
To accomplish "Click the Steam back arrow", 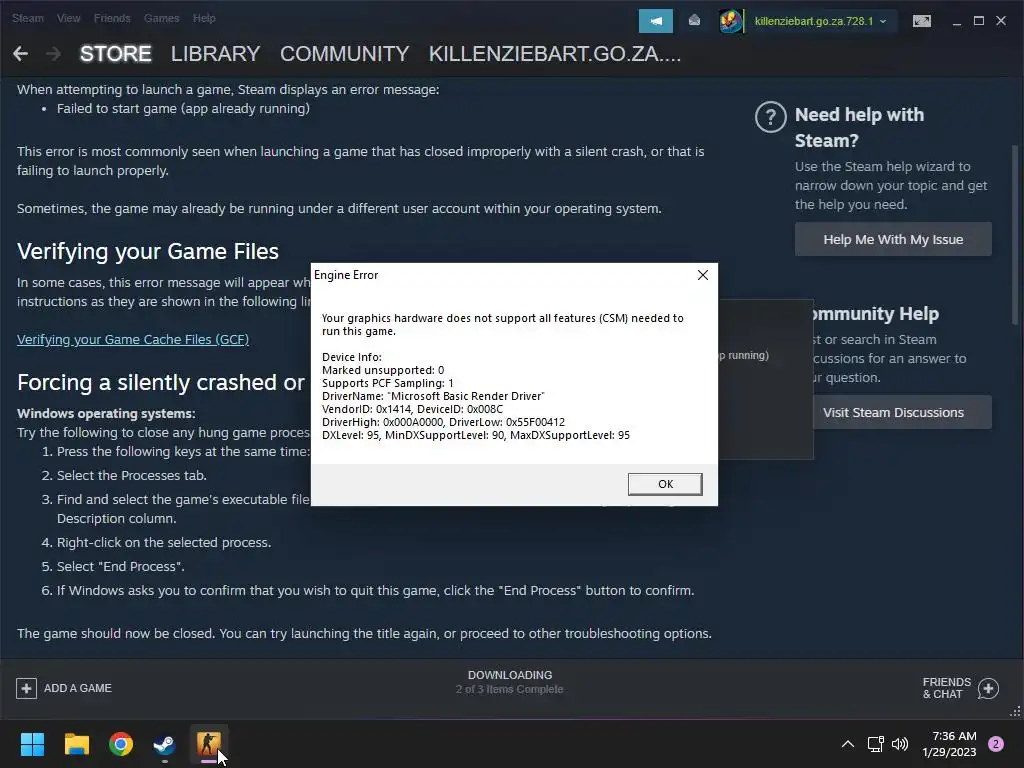I will click(x=20, y=54).
